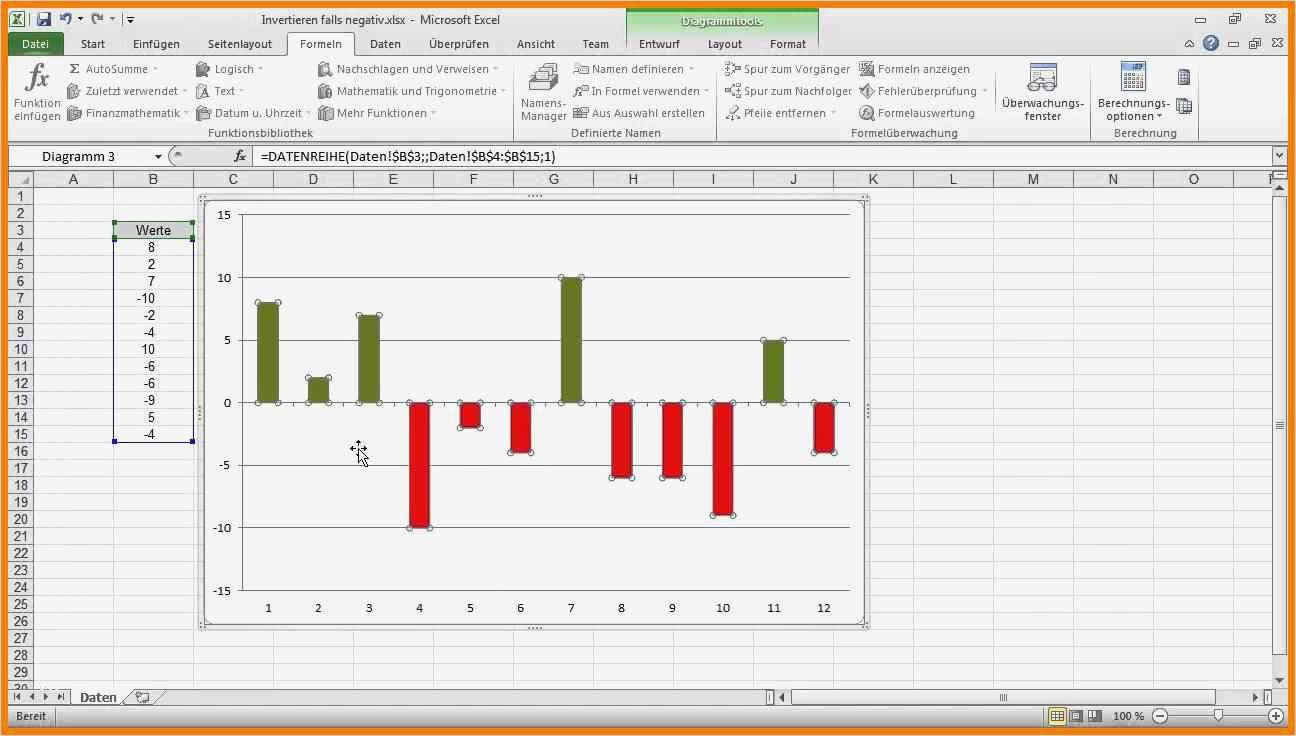The width and height of the screenshot is (1296, 736).
Task: Select row 20 header
Action: (x=20, y=519)
